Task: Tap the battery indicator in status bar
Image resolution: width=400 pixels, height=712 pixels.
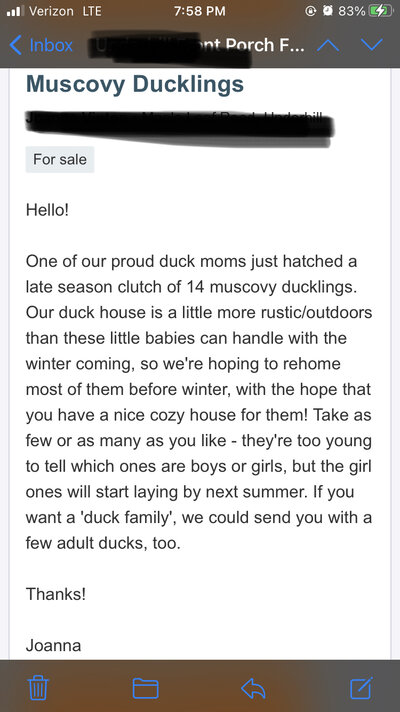Action: point(380,11)
